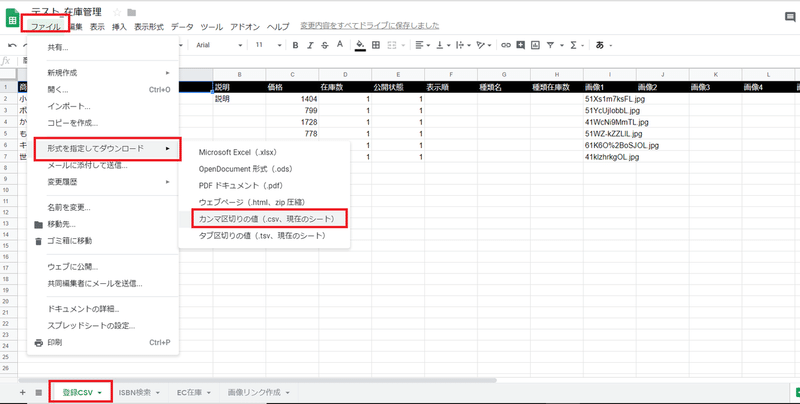Image resolution: width=800 pixels, height=404 pixels.
Task: Select カンマ区切りの値 (.csv) download option
Action: coord(269,218)
